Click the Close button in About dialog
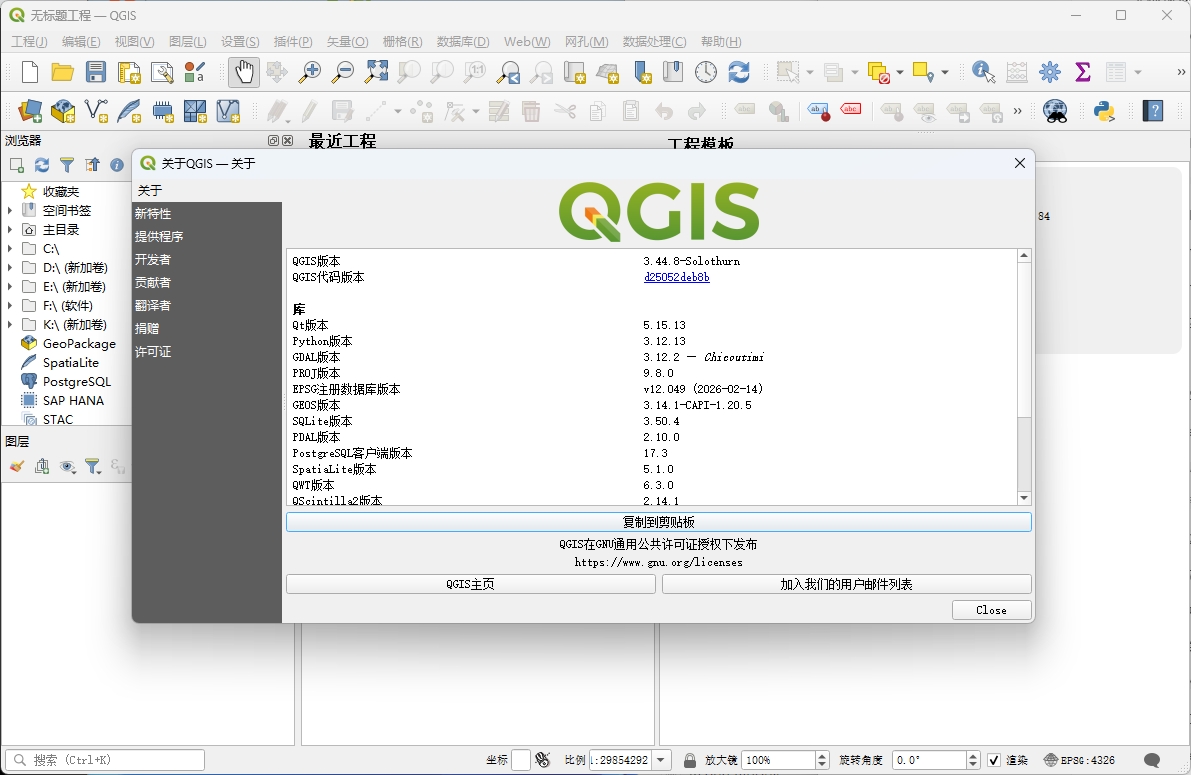This screenshot has width=1191, height=775. tap(991, 610)
